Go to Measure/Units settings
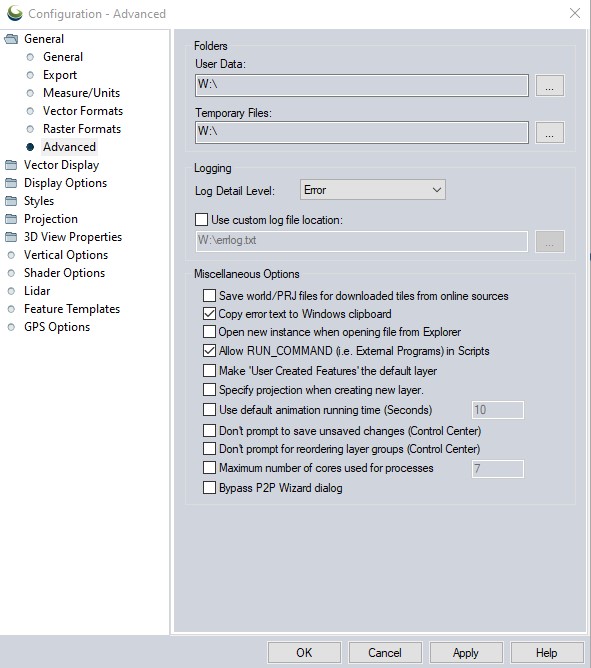Image resolution: width=591 pixels, height=668 pixels. tap(81, 93)
